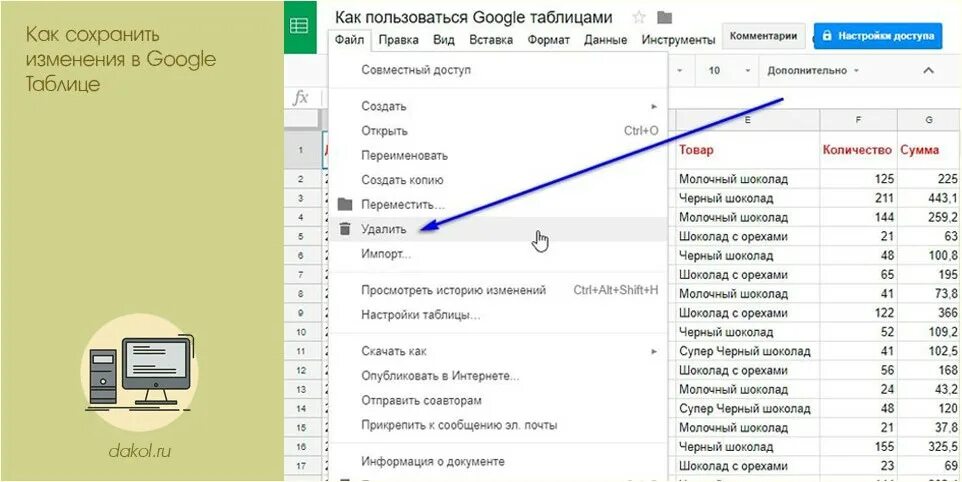962x482 pixels.
Task: Expand the Дополнительно toolbar dropdown
Action: [812, 71]
